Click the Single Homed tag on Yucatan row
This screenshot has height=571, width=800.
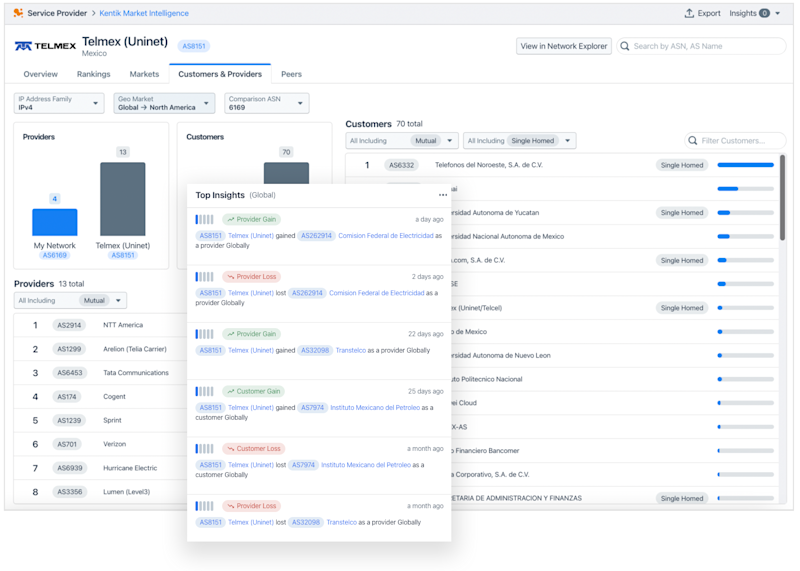pyautogui.click(x=682, y=213)
